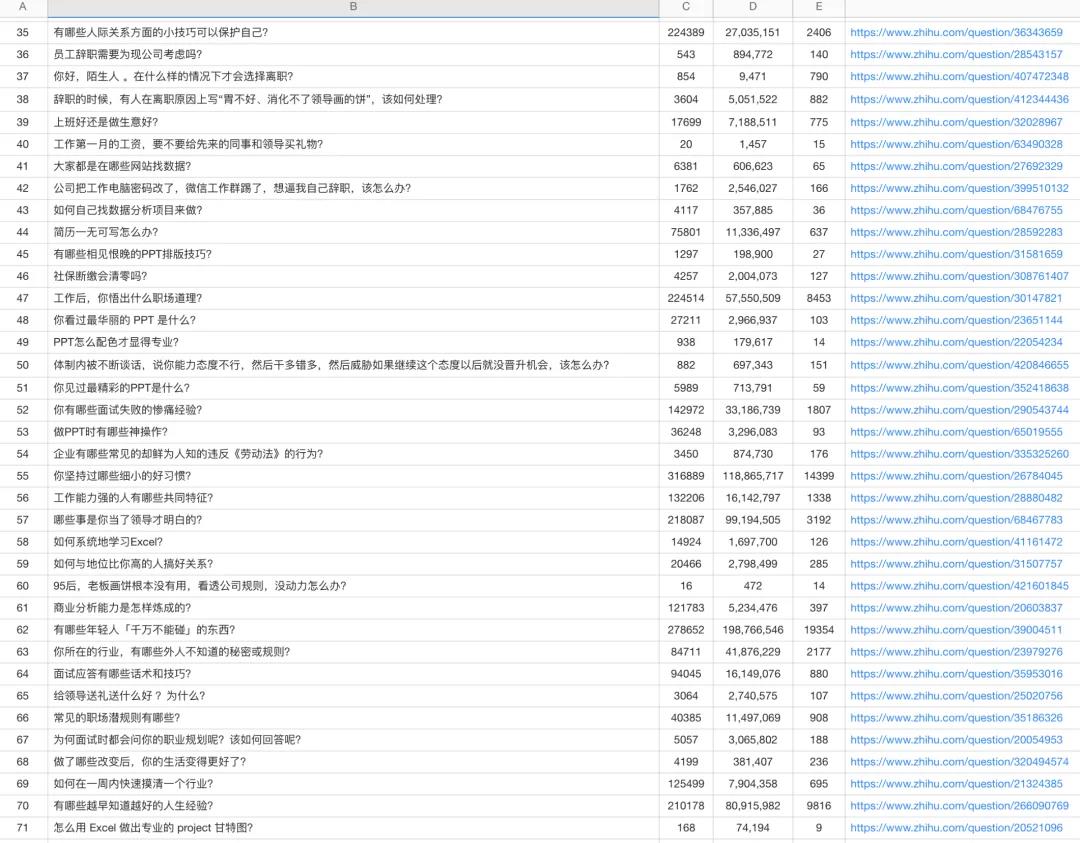Image resolution: width=1080 pixels, height=843 pixels.
Task: Open zhihu link ending 63490328
Action: (956, 144)
